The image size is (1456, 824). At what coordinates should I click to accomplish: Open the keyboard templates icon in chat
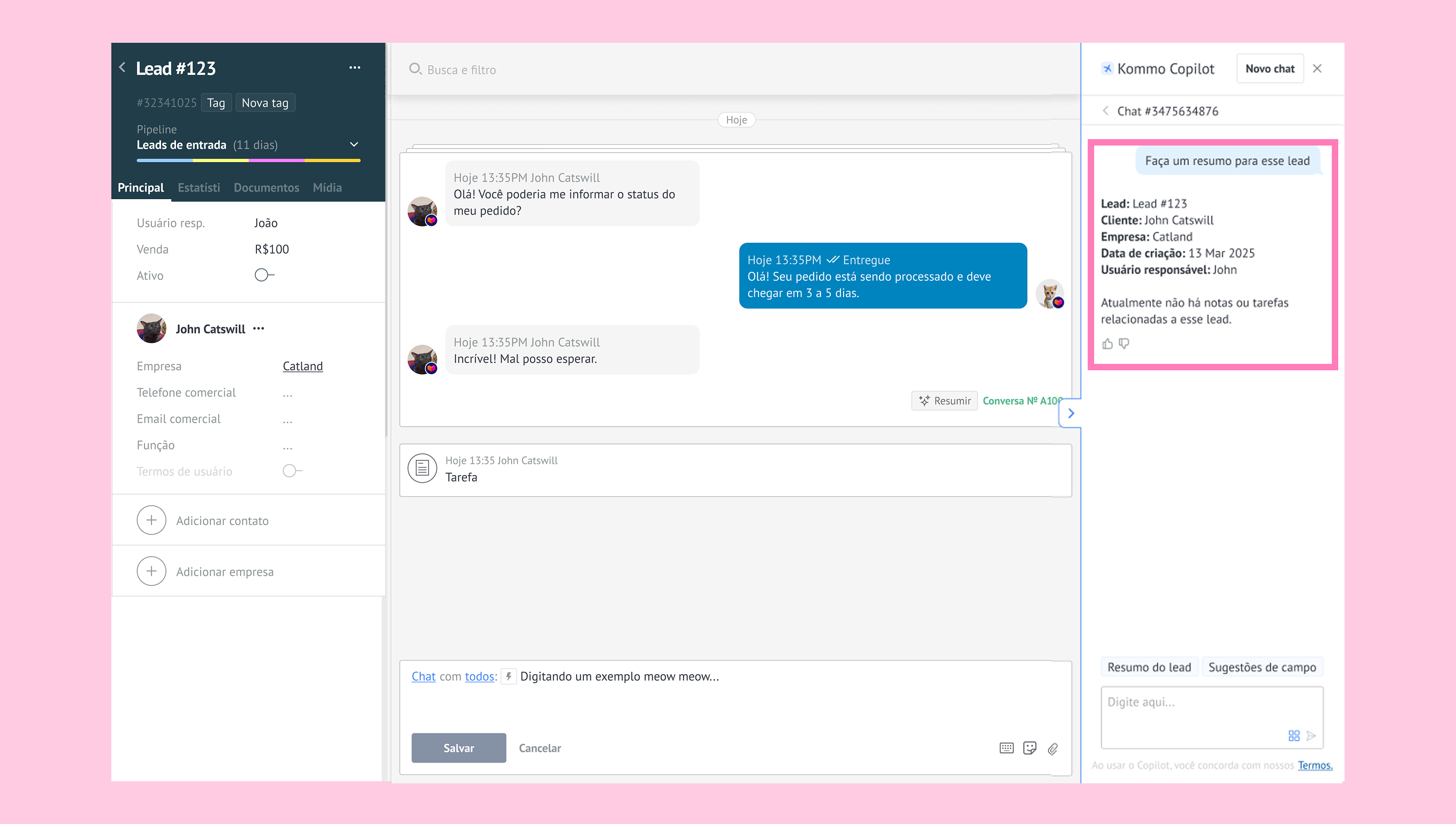pyautogui.click(x=1006, y=748)
